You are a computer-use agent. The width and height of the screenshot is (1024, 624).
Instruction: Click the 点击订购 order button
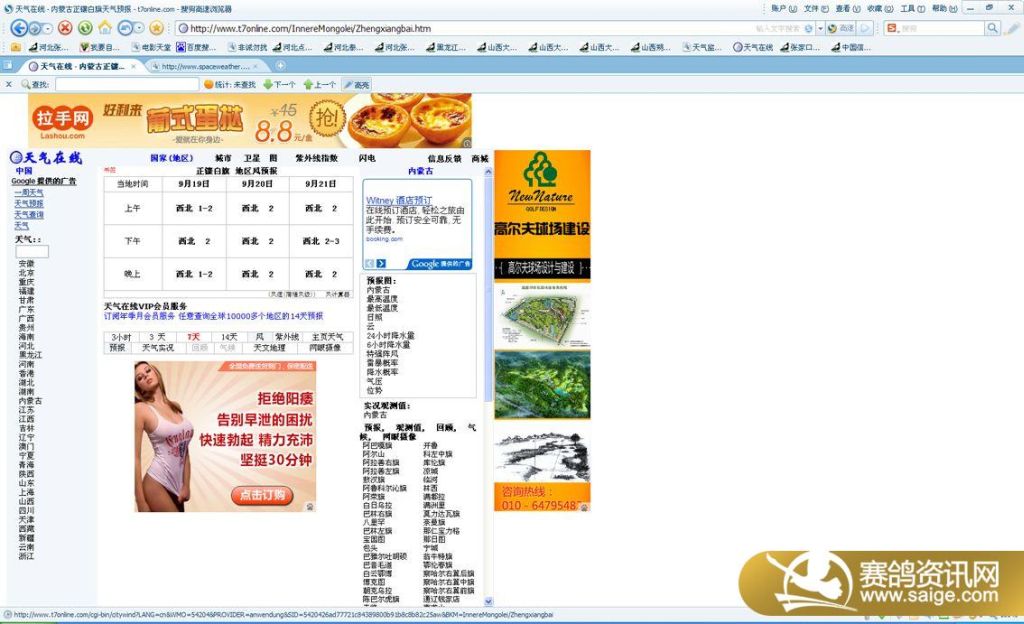coord(263,494)
